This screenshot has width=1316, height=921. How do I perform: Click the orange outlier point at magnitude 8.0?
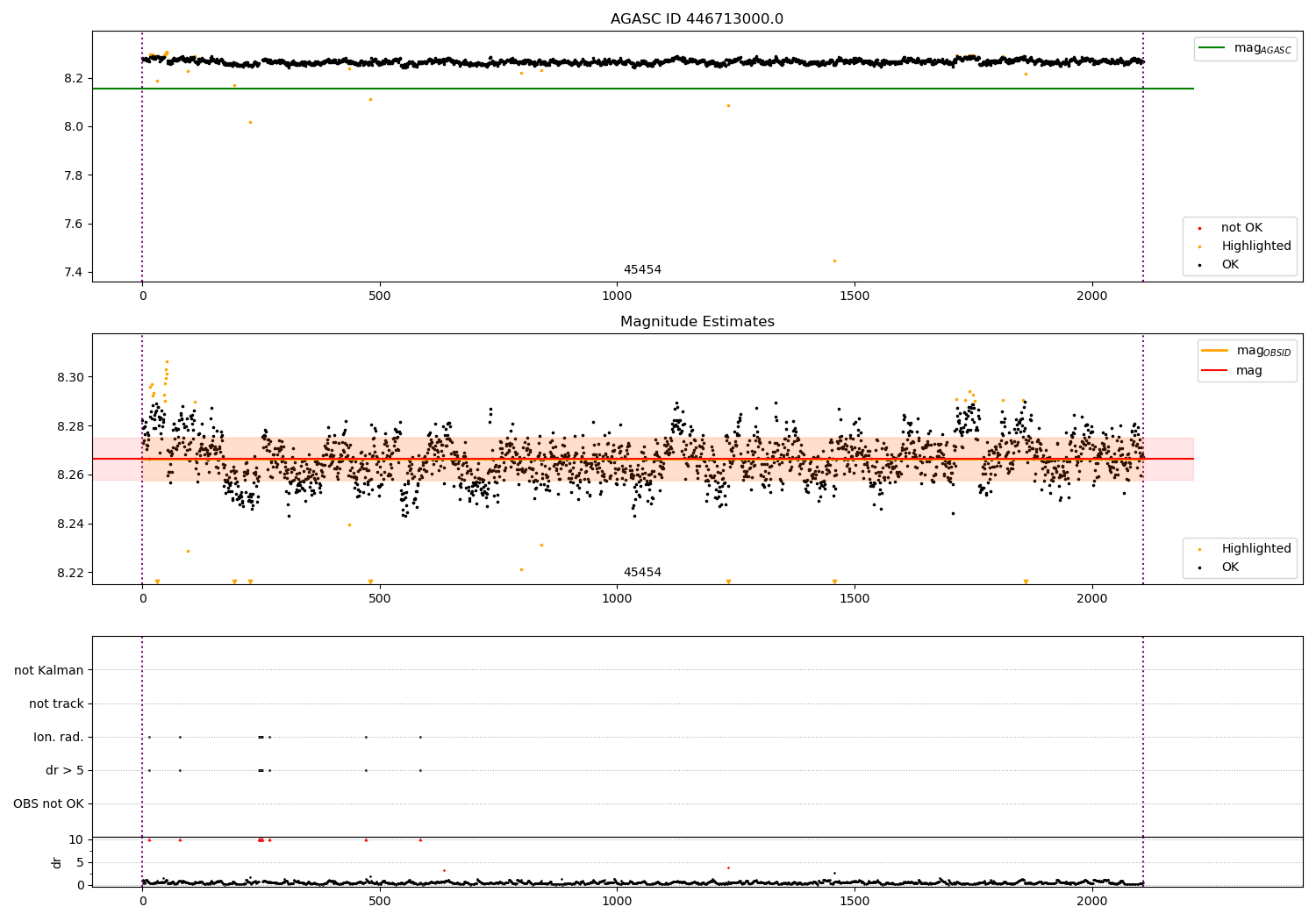pos(250,122)
